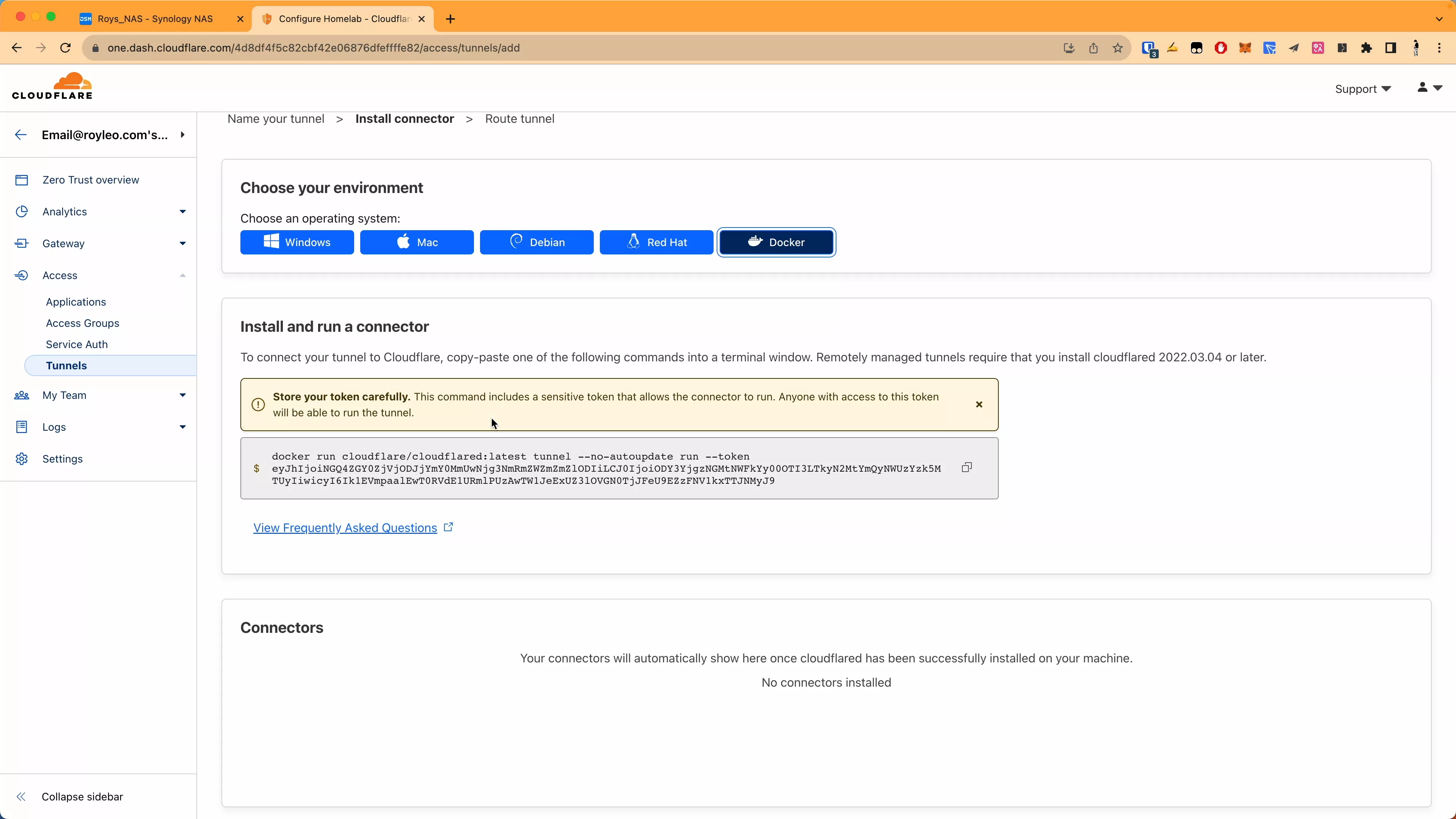Select Windows operating system
Screen dimensions: 1456x819
pyautogui.click(x=297, y=243)
